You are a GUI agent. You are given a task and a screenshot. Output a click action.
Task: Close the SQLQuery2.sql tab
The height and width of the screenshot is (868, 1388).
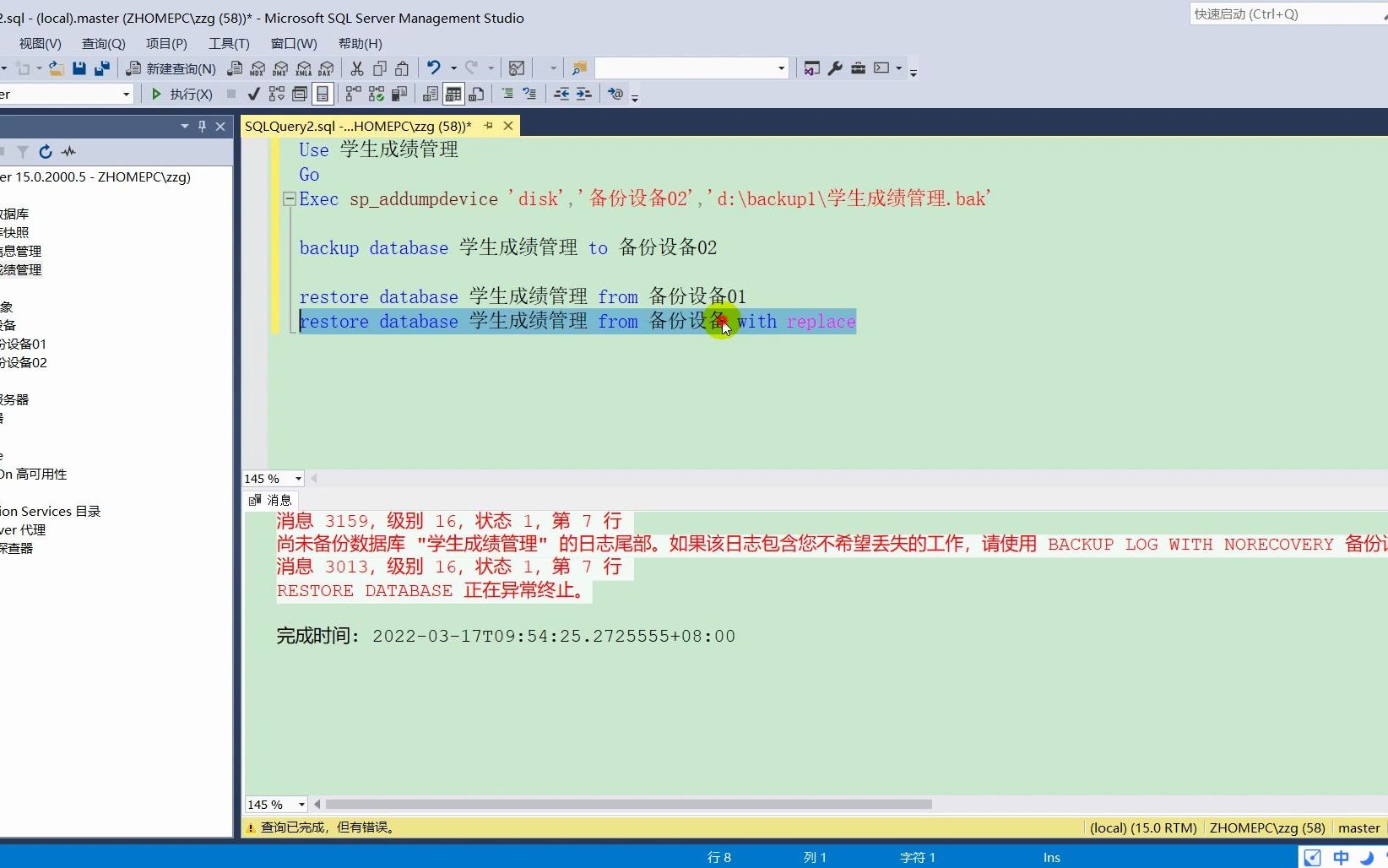click(508, 126)
